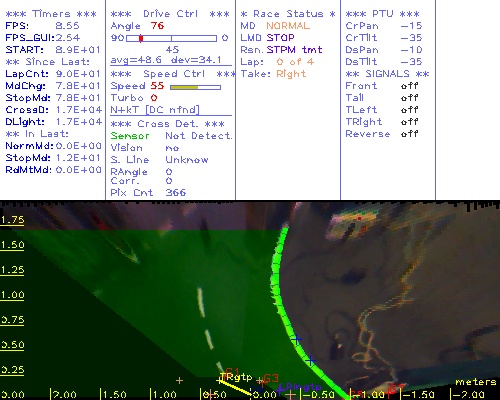Screen dimensions: 500x400
Task: Select the Angle value 76
Action: point(157,26)
